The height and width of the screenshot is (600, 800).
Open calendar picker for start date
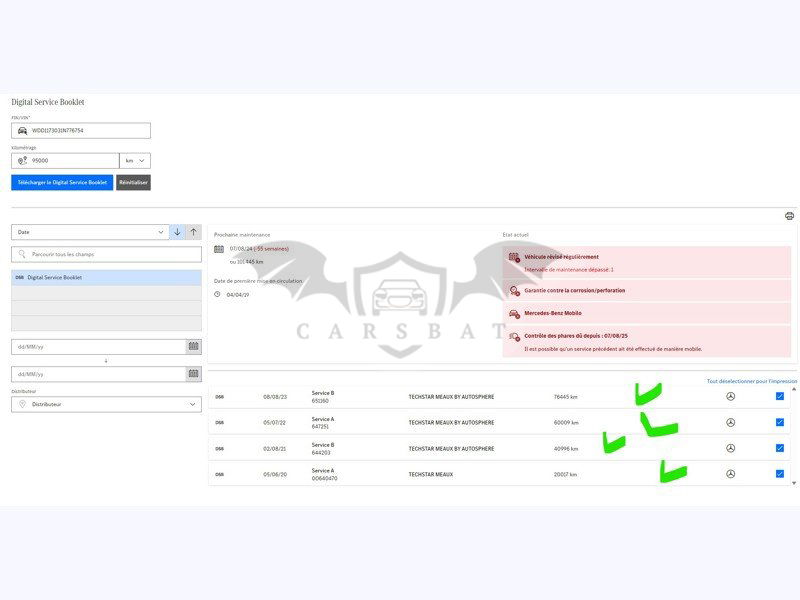click(193, 347)
